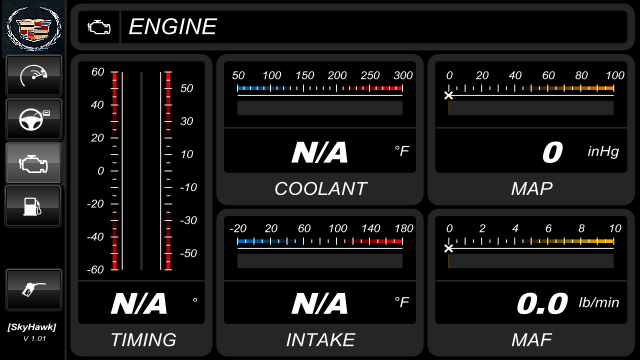
Task: Tap the fuel nozzle refuel button
Action: coord(34,290)
